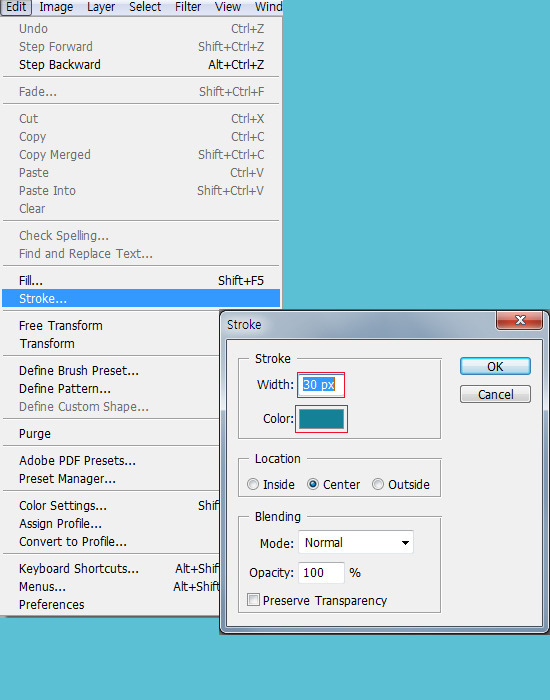Open Color Settings...
550x700 pixels.
coord(111,506)
